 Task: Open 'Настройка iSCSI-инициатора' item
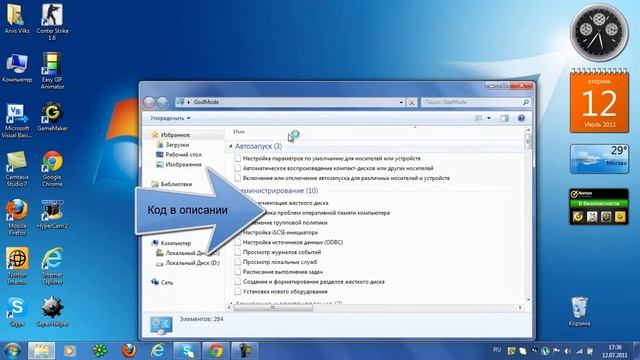[280, 233]
